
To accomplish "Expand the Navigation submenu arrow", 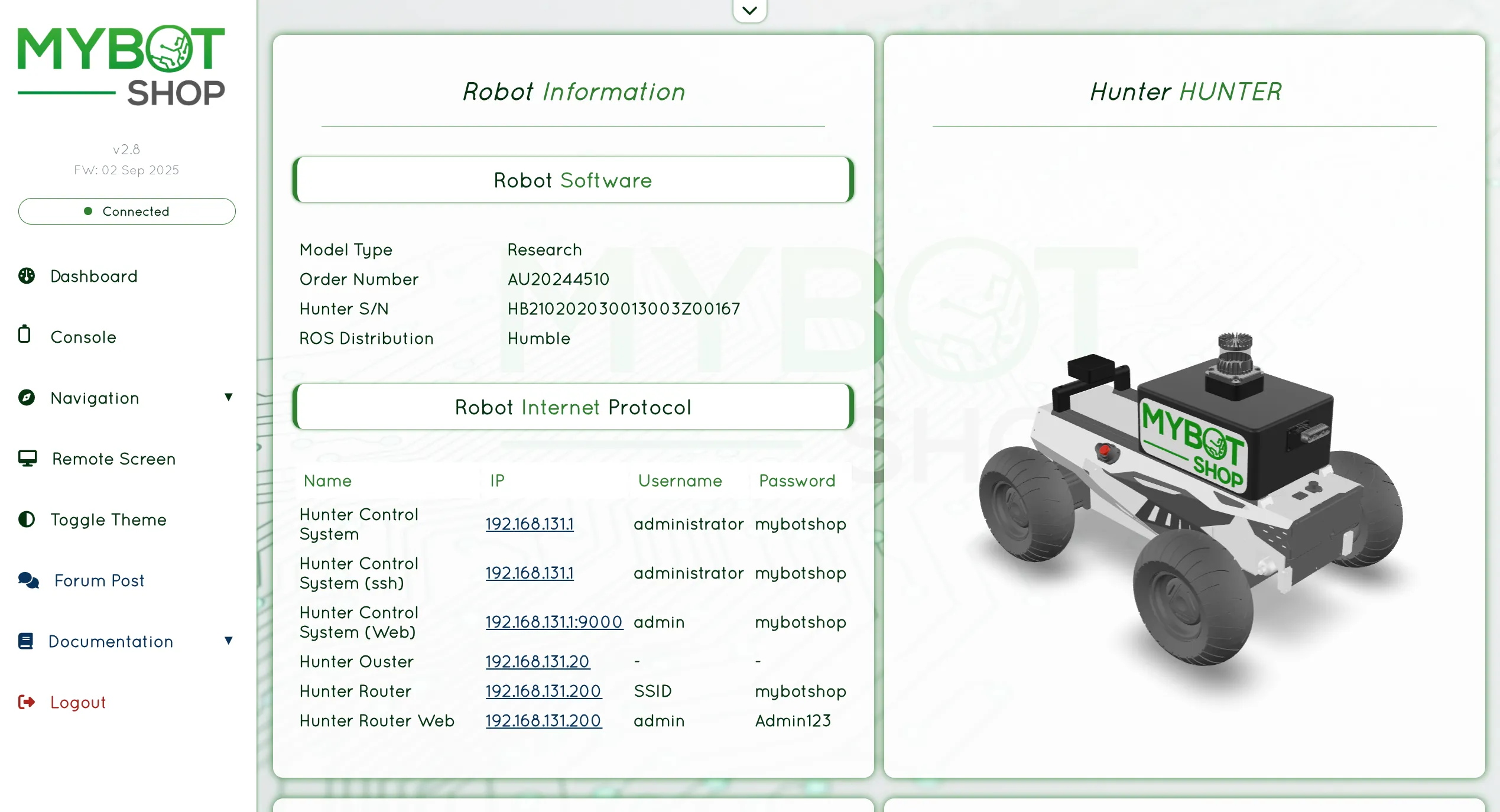I will (x=229, y=397).
